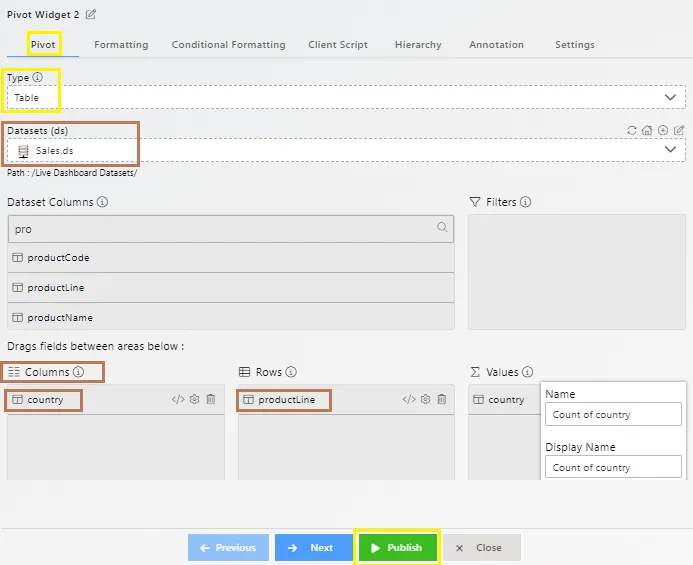The width and height of the screenshot is (693, 565).
Task: Click the Display Name input field
Action: coord(613,467)
